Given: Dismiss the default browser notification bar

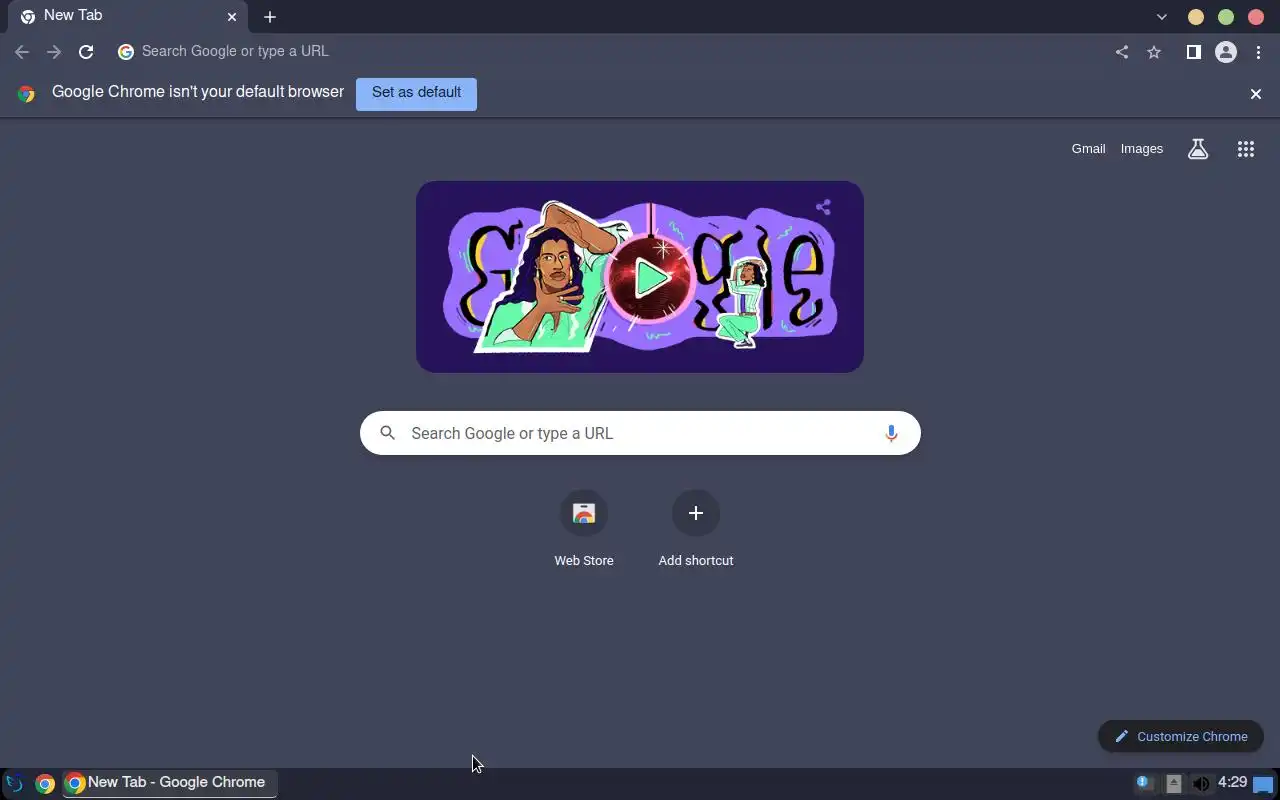Looking at the screenshot, I should point(1256,94).
